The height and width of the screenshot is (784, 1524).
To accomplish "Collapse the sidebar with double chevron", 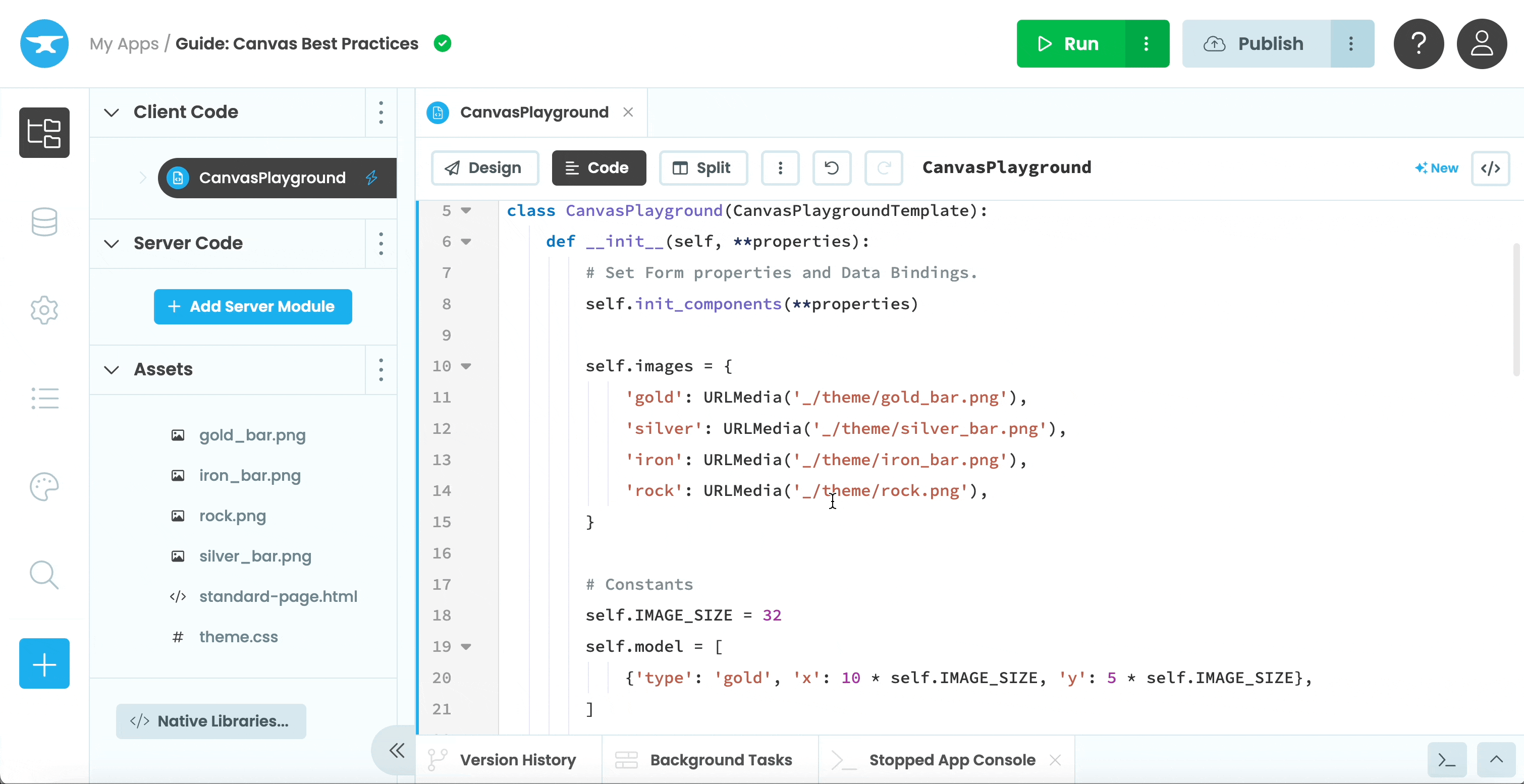I will tap(397, 750).
